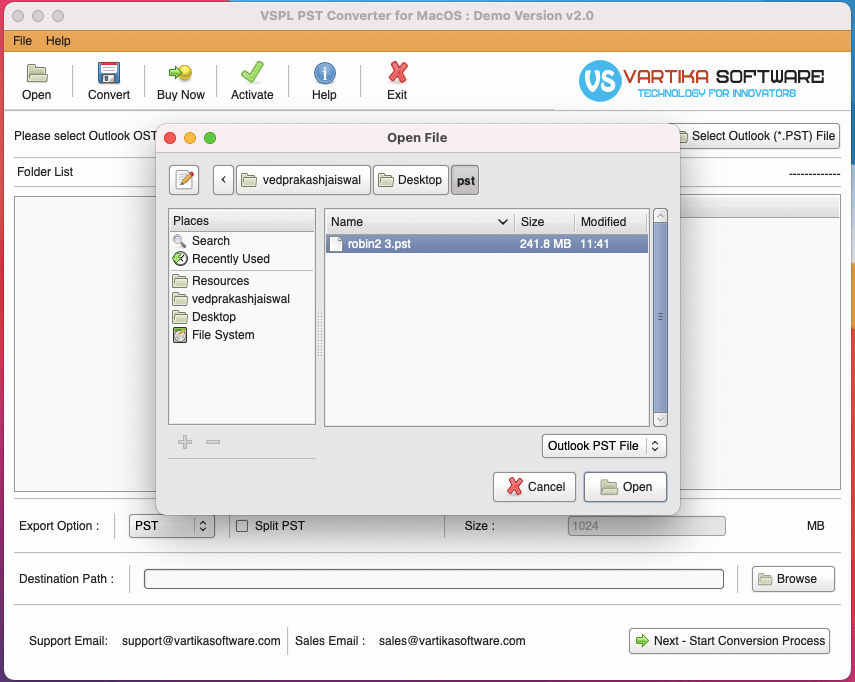Click the Browse button

coord(793,579)
